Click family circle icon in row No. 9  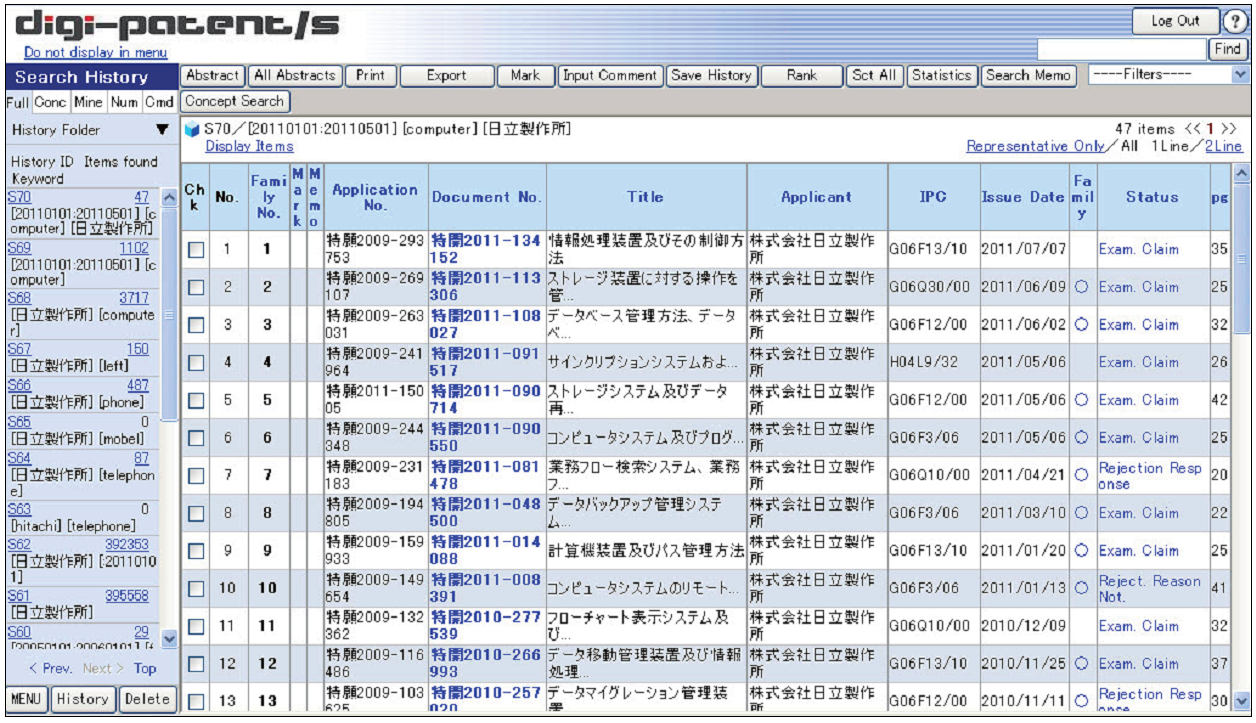[1081, 551]
